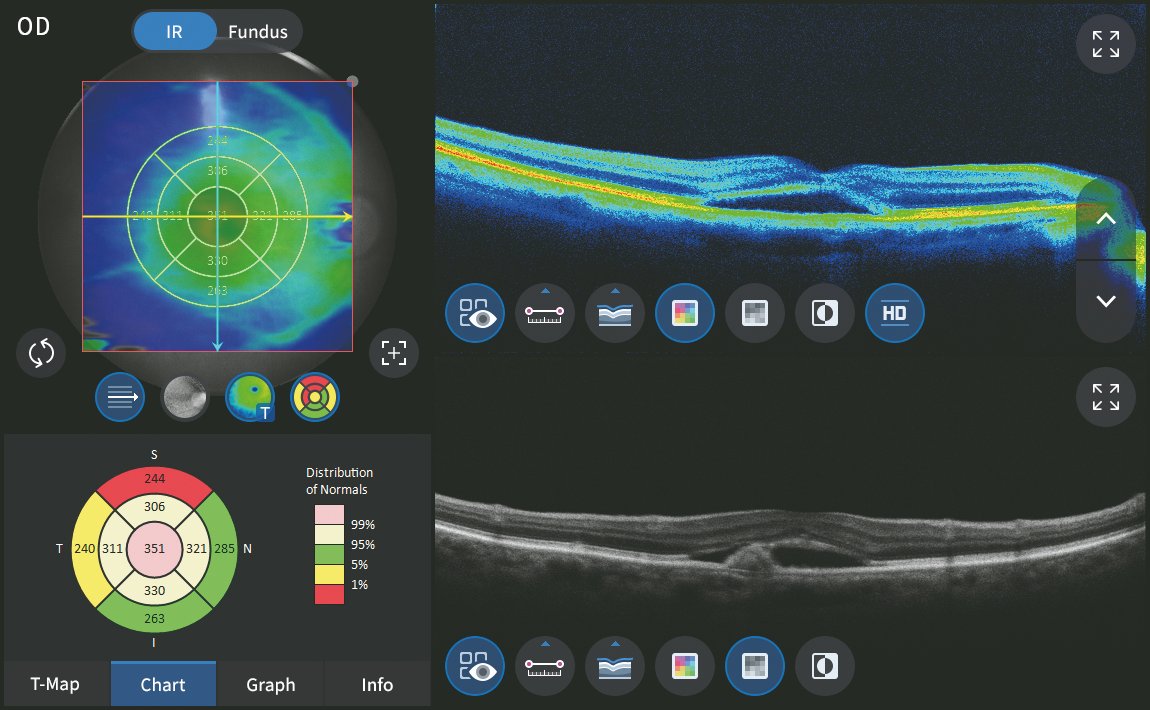Expand the top OCT scan to fullscreen

click(1105, 44)
